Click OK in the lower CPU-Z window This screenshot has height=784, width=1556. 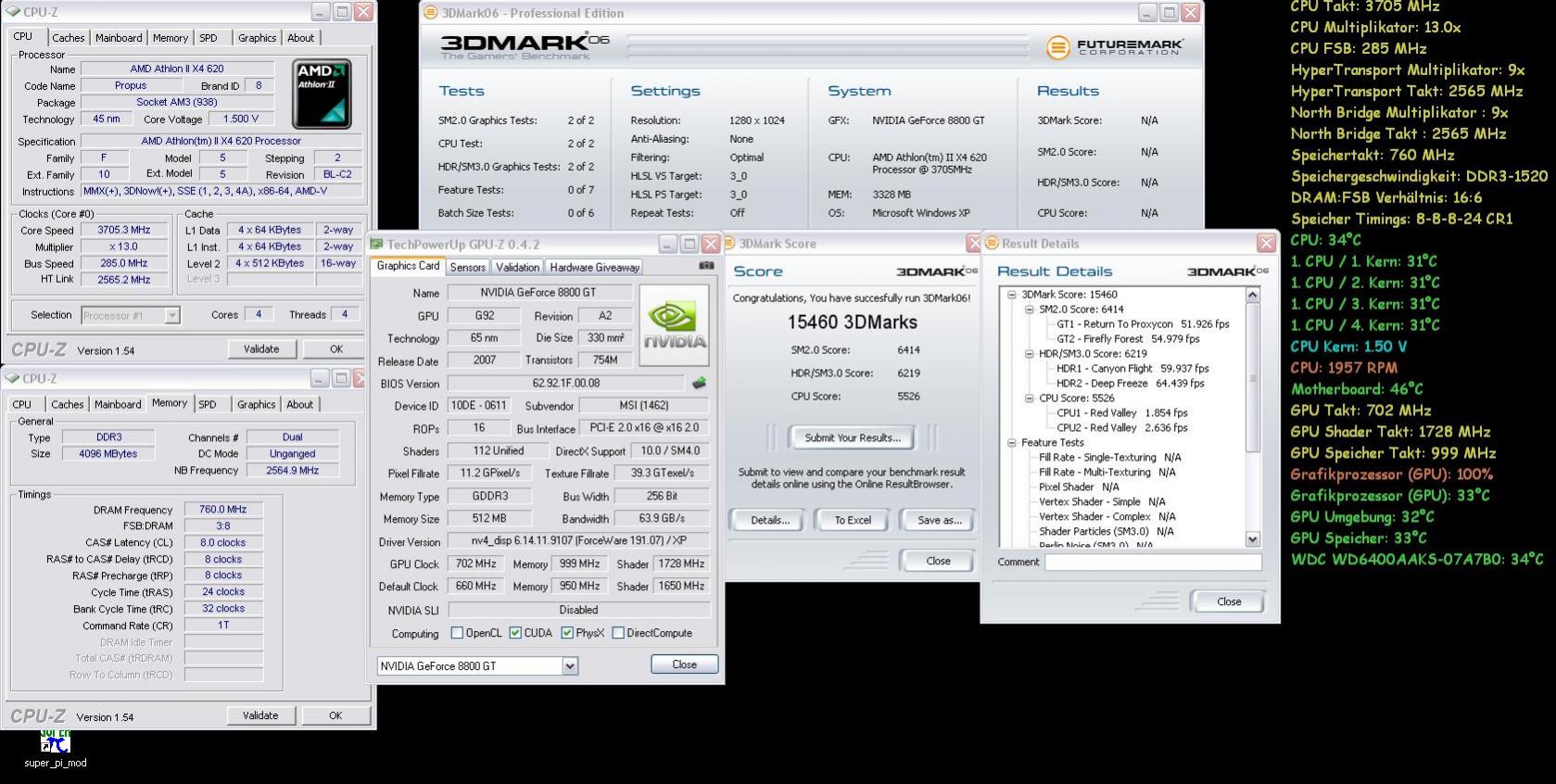point(335,715)
